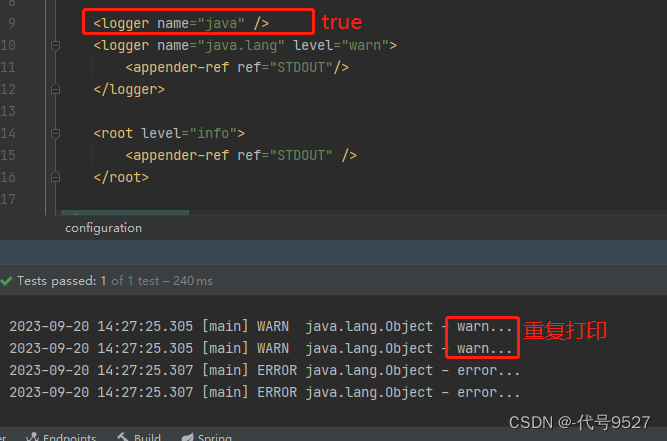The width and height of the screenshot is (667, 441).
Task: Open the Spring tool window tab
Action: [x=207, y=437]
